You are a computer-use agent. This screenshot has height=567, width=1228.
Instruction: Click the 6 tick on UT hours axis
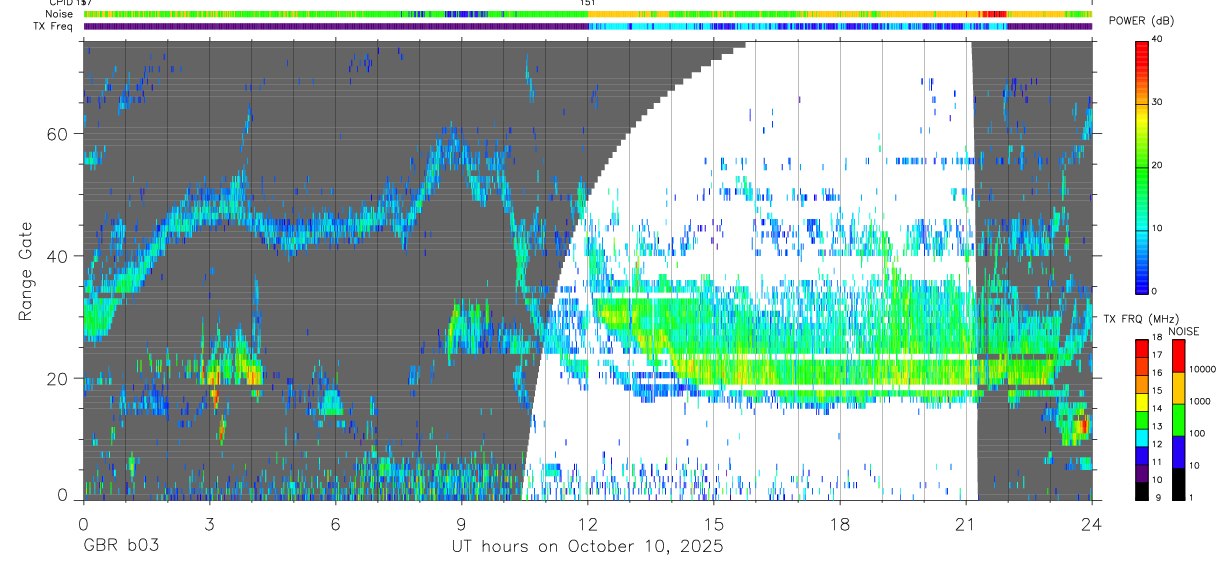click(x=335, y=522)
